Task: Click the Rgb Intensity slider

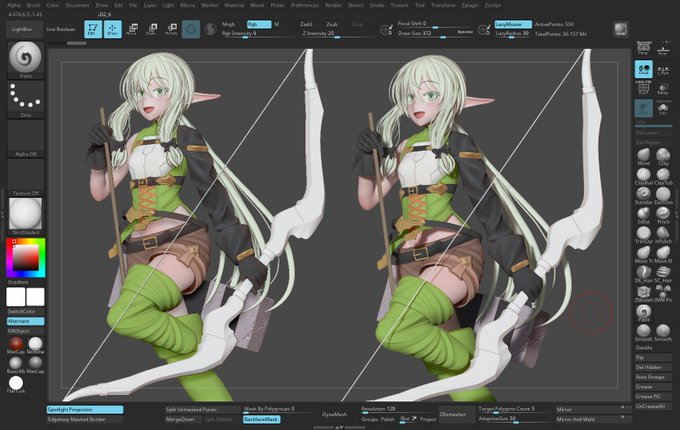Action: click(x=258, y=34)
